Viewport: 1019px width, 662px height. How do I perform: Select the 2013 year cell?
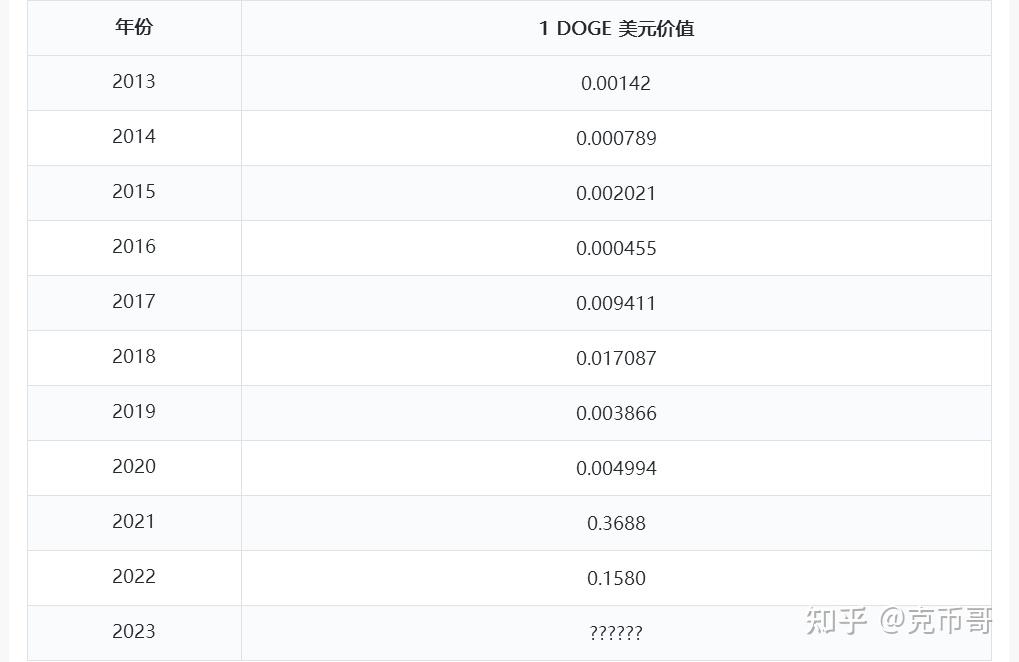point(134,83)
